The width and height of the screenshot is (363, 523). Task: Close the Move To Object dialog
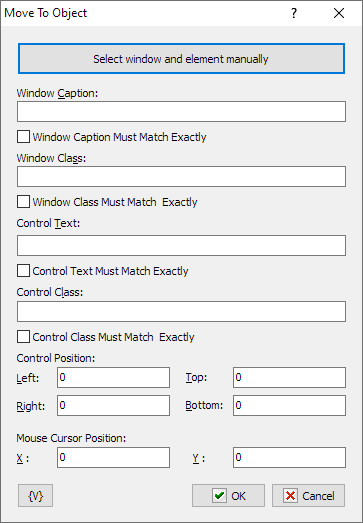(339, 13)
